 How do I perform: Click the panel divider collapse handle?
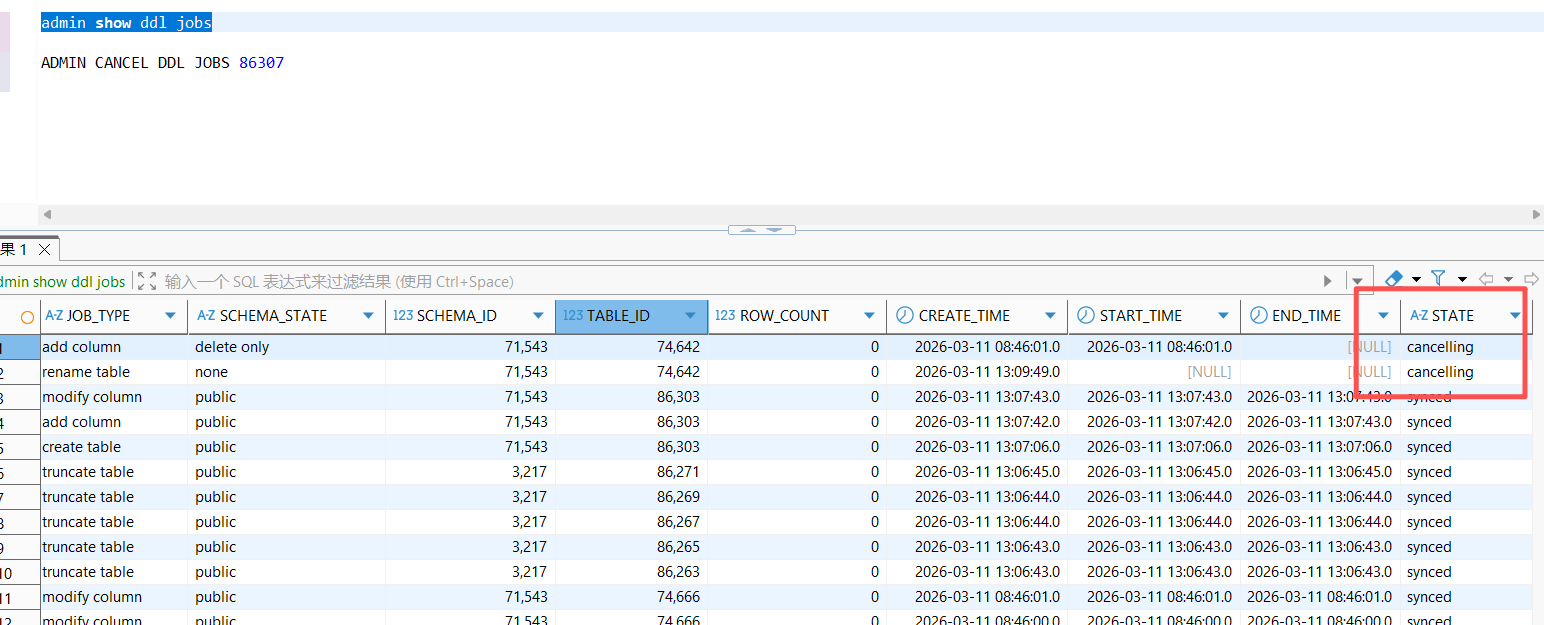[x=762, y=230]
